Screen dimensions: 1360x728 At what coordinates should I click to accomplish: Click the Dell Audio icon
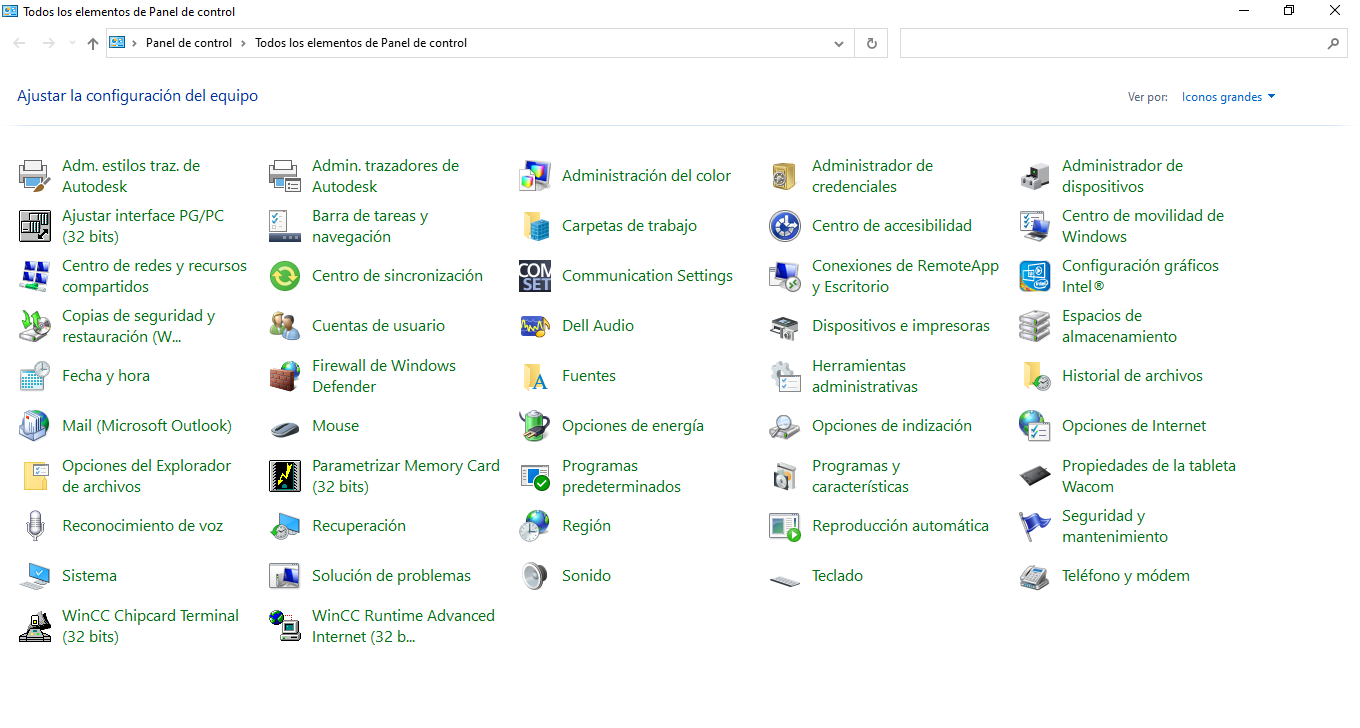coord(535,326)
